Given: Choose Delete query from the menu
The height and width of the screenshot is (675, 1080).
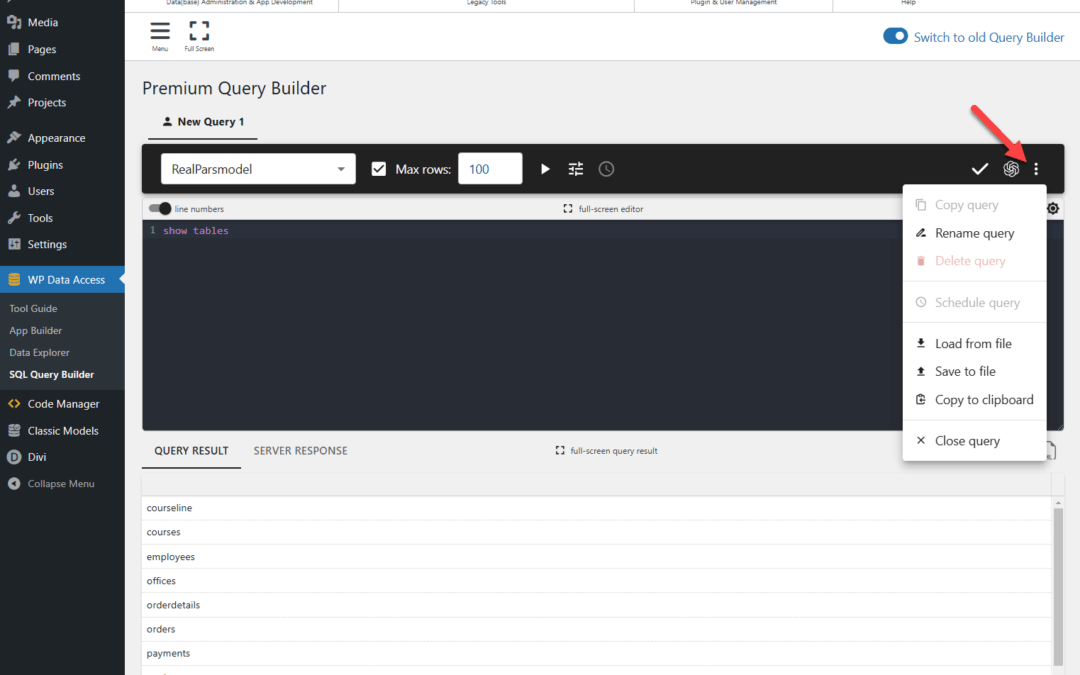Looking at the screenshot, I should click(975, 260).
